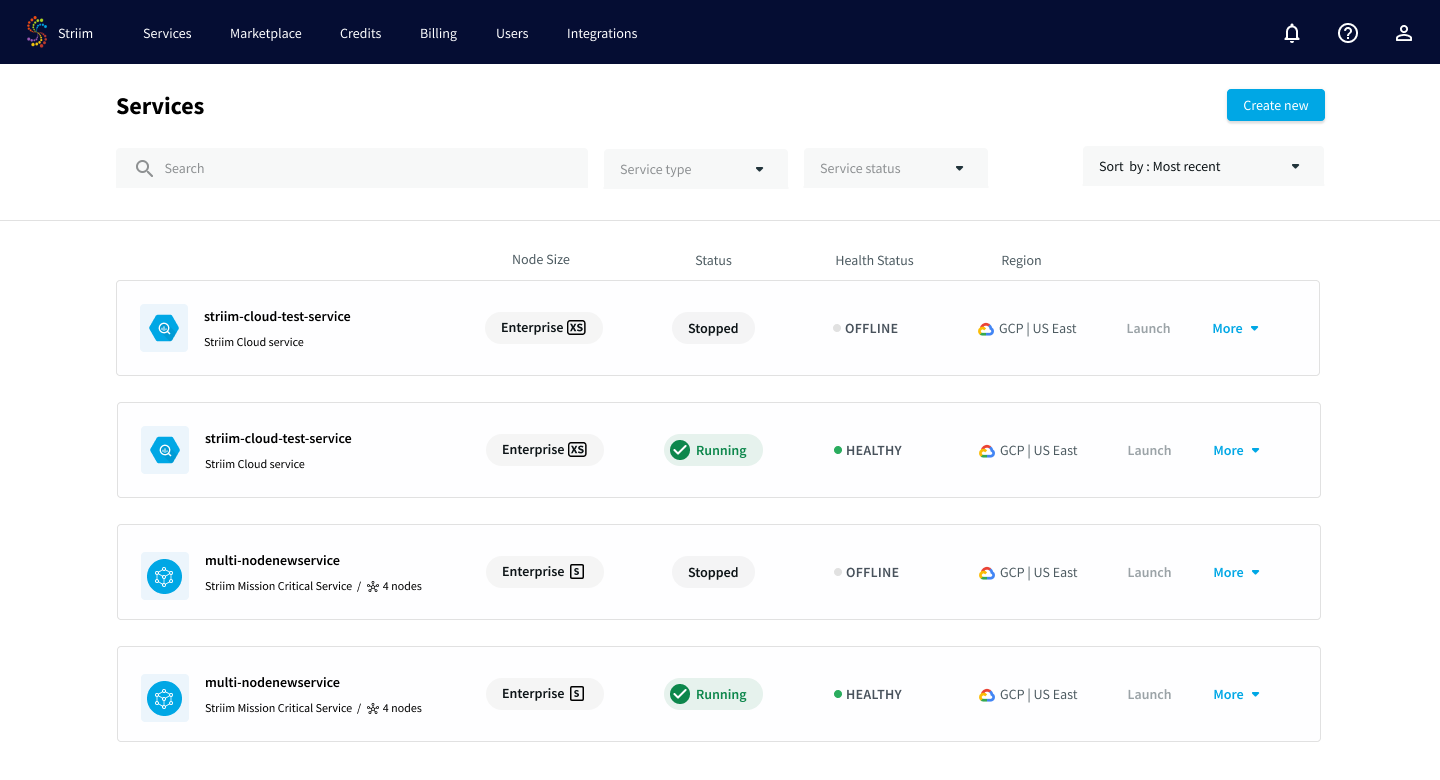The height and width of the screenshot is (780, 1440).
Task: Click the Create new button
Action: pos(1276,105)
